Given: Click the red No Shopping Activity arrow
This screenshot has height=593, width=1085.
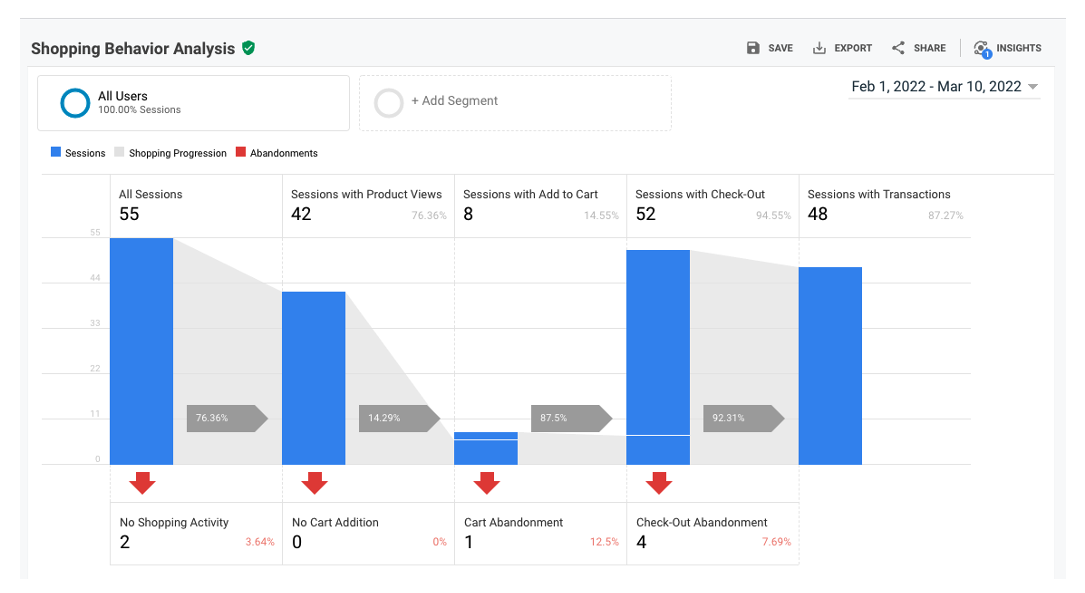Looking at the screenshot, I should pos(141,484).
